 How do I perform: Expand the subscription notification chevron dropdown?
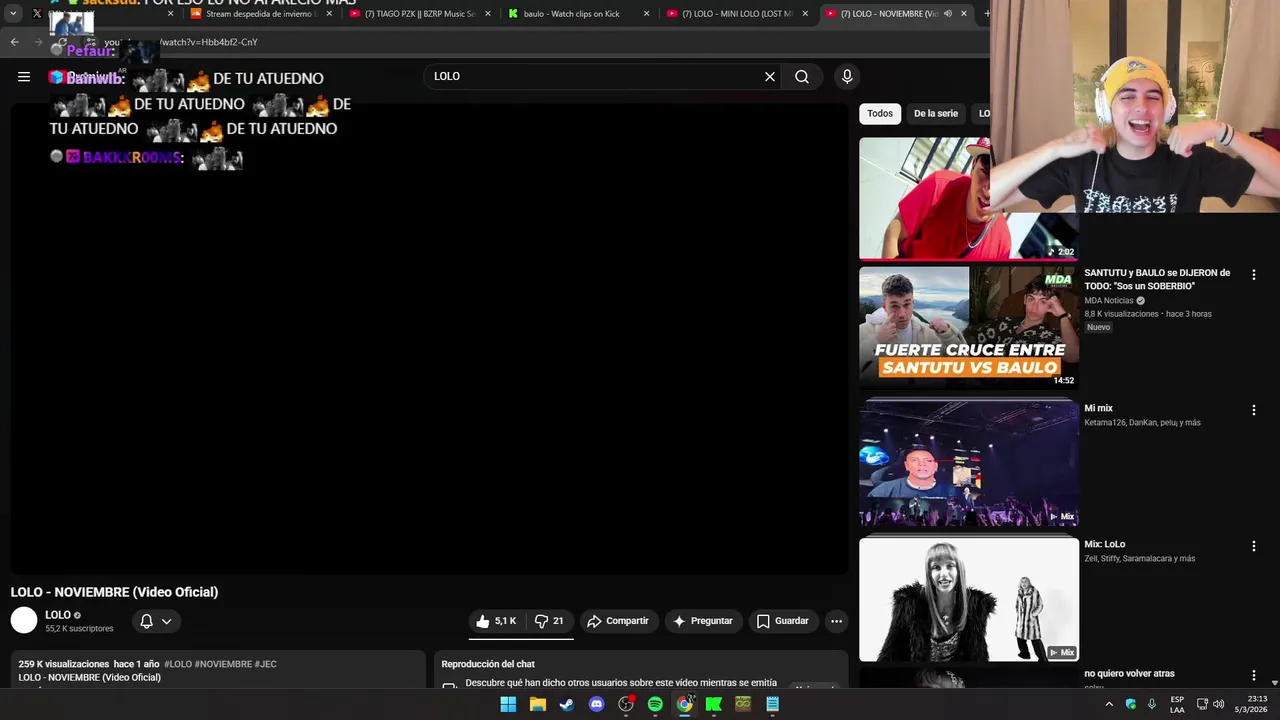tap(167, 621)
